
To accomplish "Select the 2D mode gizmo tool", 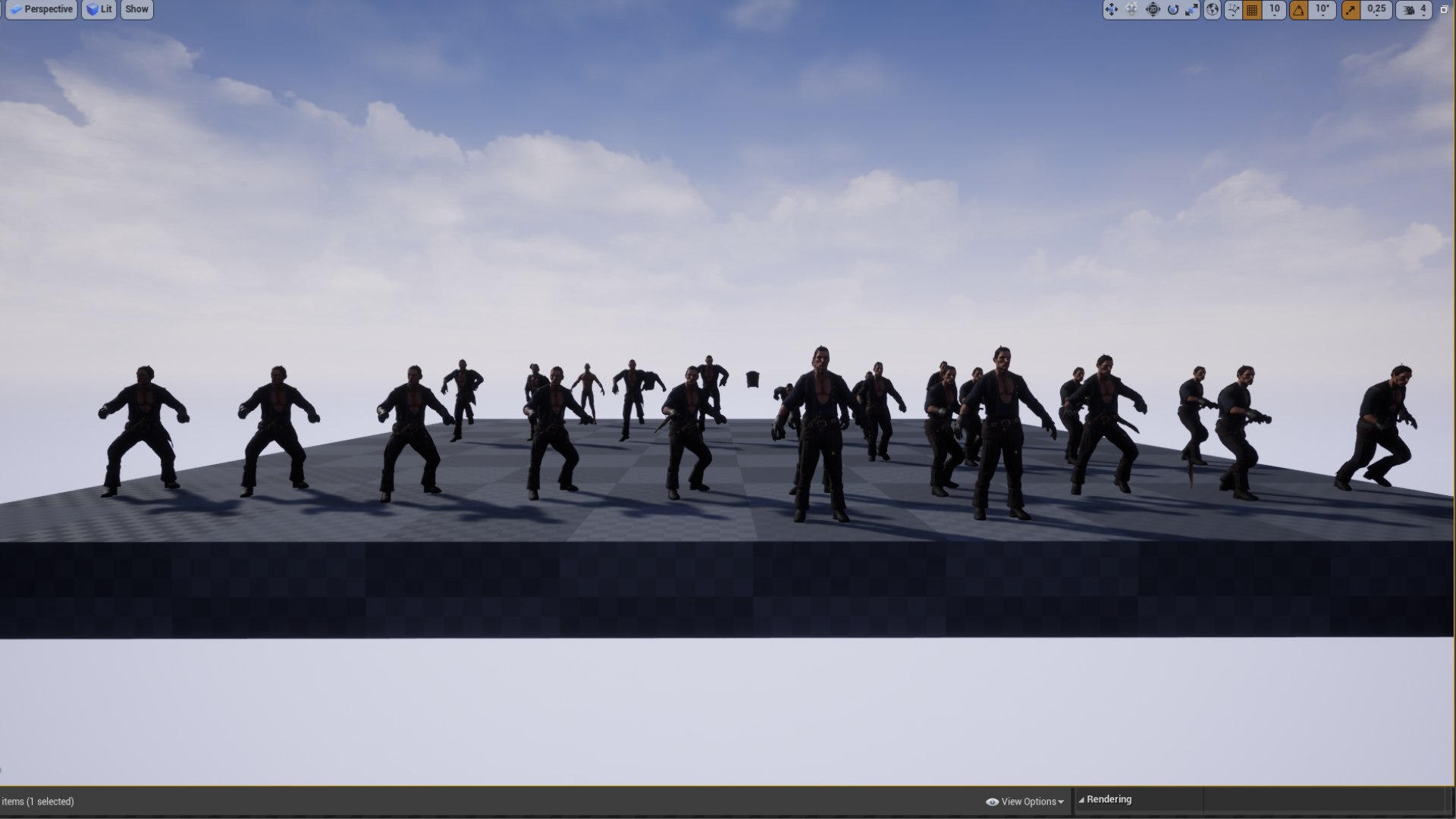I will [x=1153, y=9].
